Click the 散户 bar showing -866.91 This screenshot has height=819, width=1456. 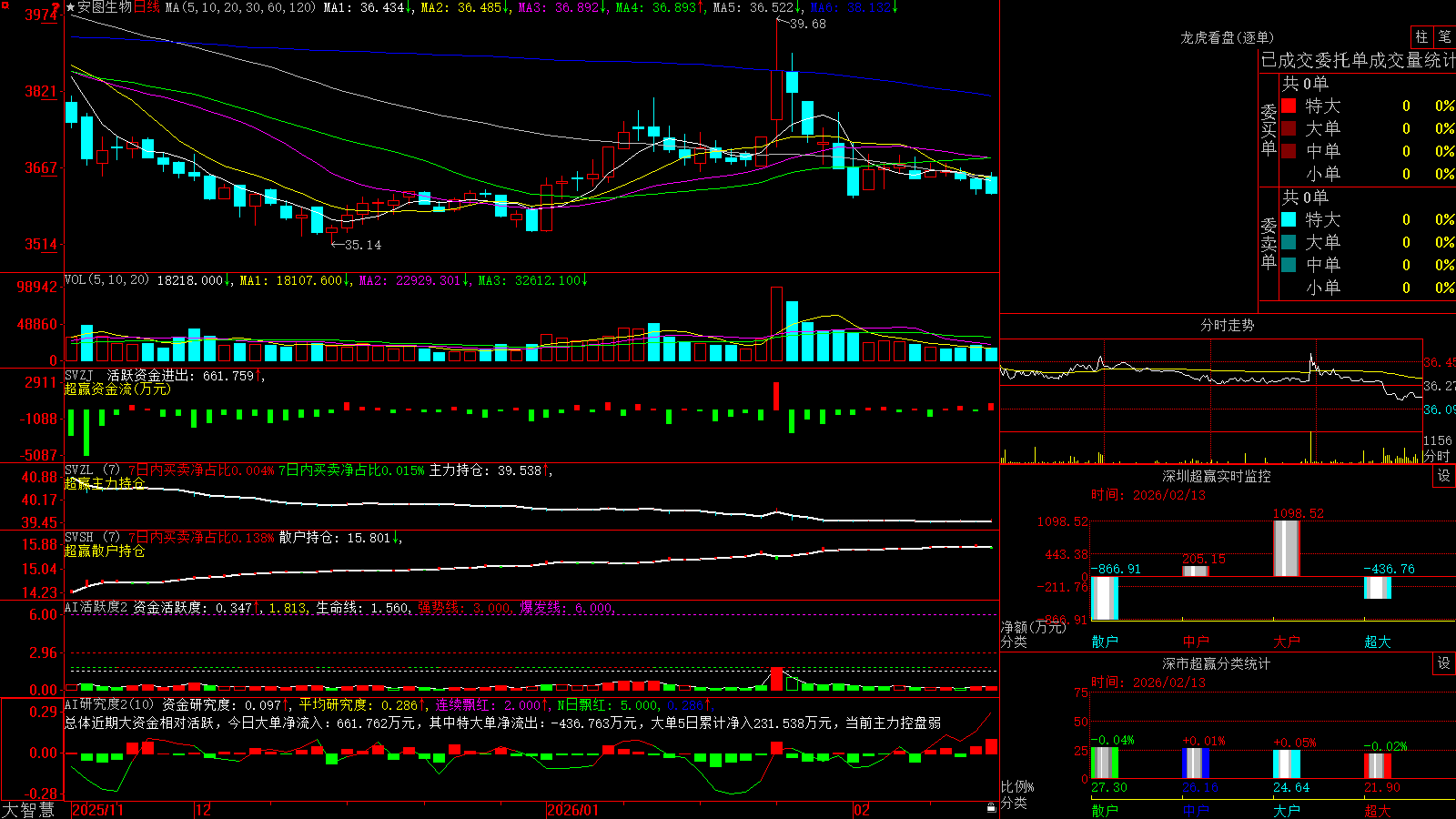(1105, 598)
